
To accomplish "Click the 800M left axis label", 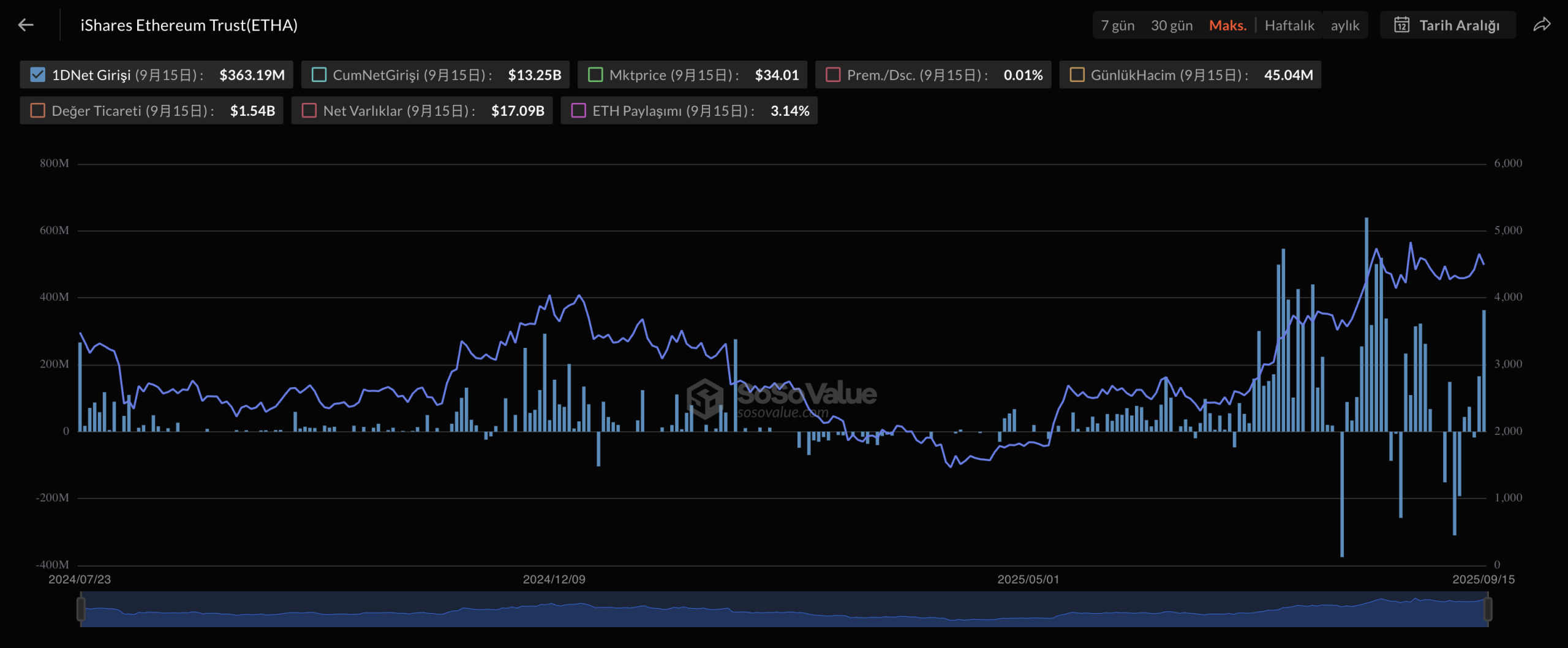I will (55, 164).
